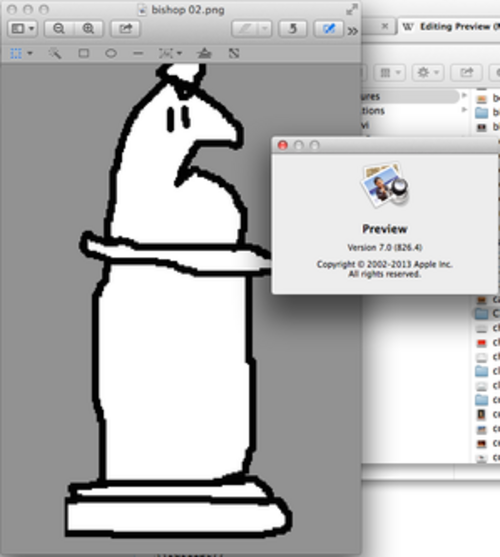This screenshot has height=557, width=500.
Task: Toggle the bishop 02.png fullscreen arrows
Action: coord(352,10)
